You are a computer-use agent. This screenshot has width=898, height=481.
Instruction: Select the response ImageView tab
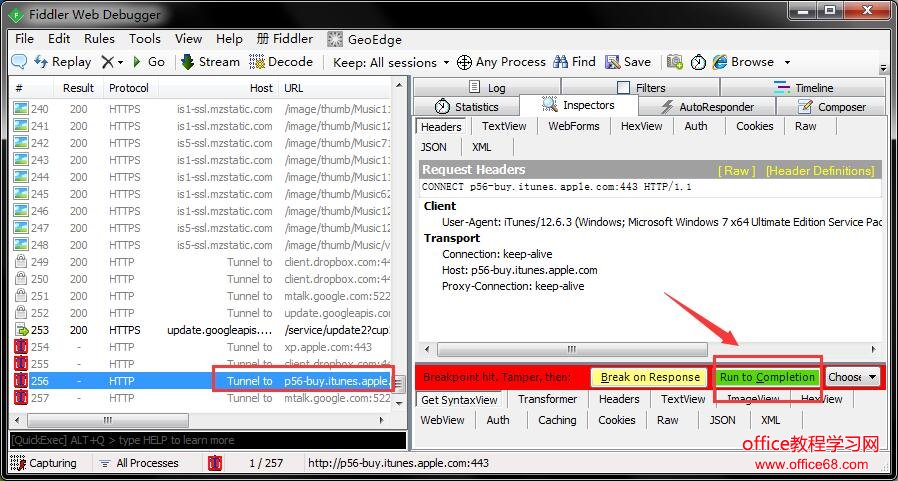point(753,399)
